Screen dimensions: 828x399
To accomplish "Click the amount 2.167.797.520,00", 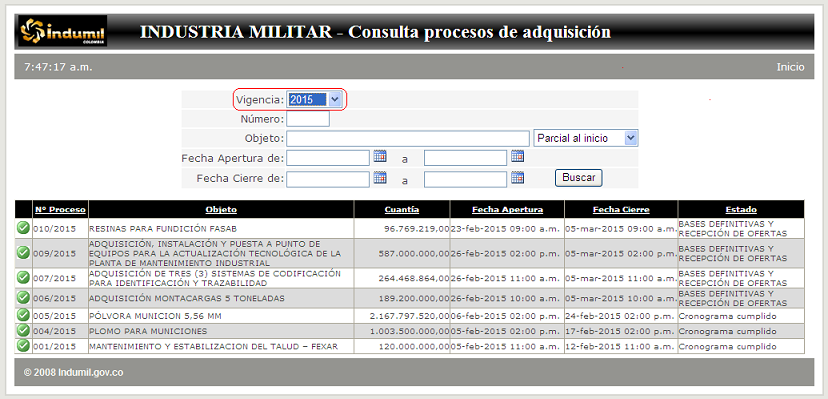I will tap(410, 316).
